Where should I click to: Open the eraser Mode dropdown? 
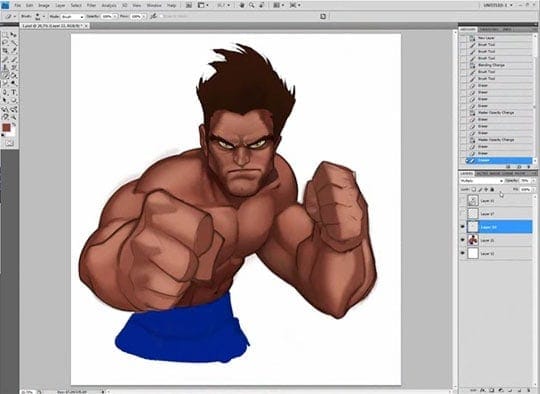pos(72,17)
